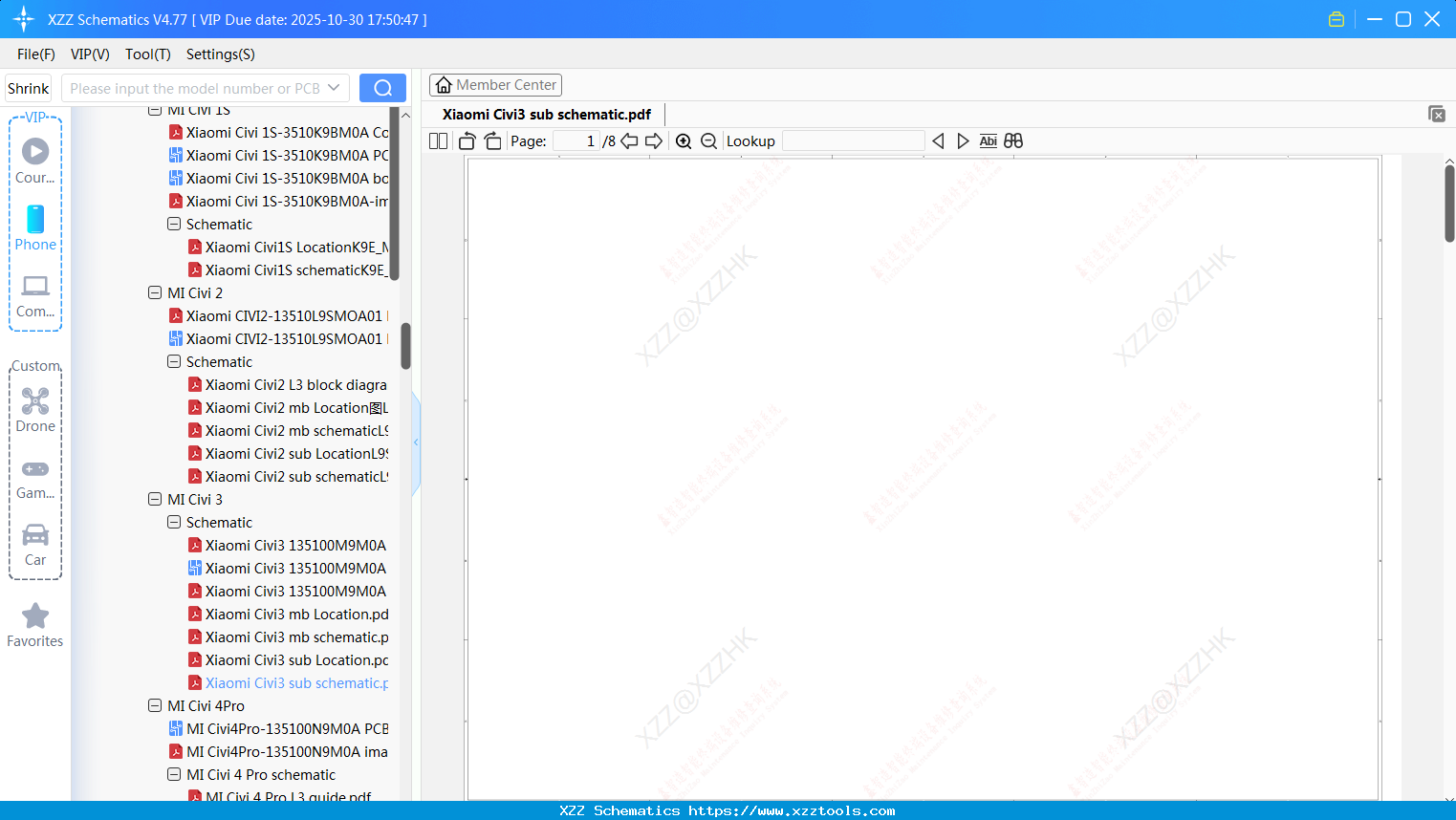Collapse the sidebar with the panel handle arrow
Image resolution: width=1456 pixels, height=820 pixels.
pos(416,442)
